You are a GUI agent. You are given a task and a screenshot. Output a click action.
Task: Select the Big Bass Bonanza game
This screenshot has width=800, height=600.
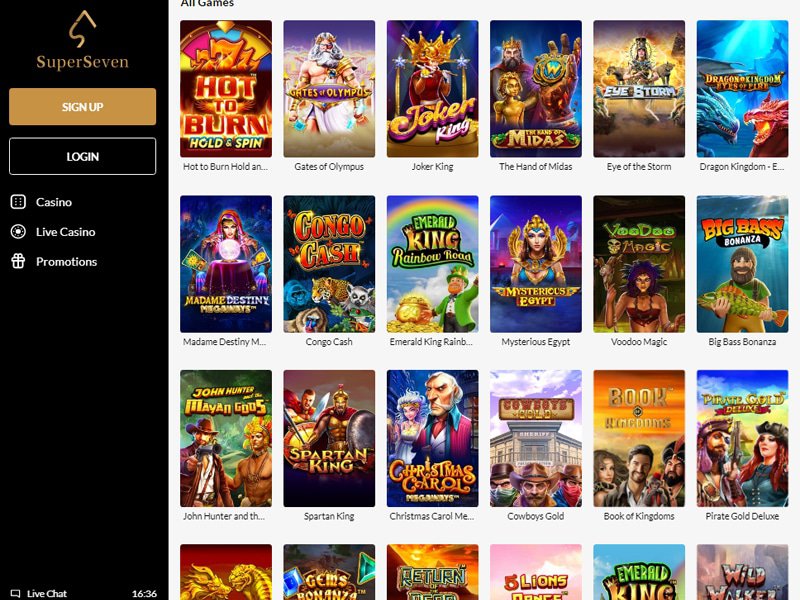[x=742, y=264]
